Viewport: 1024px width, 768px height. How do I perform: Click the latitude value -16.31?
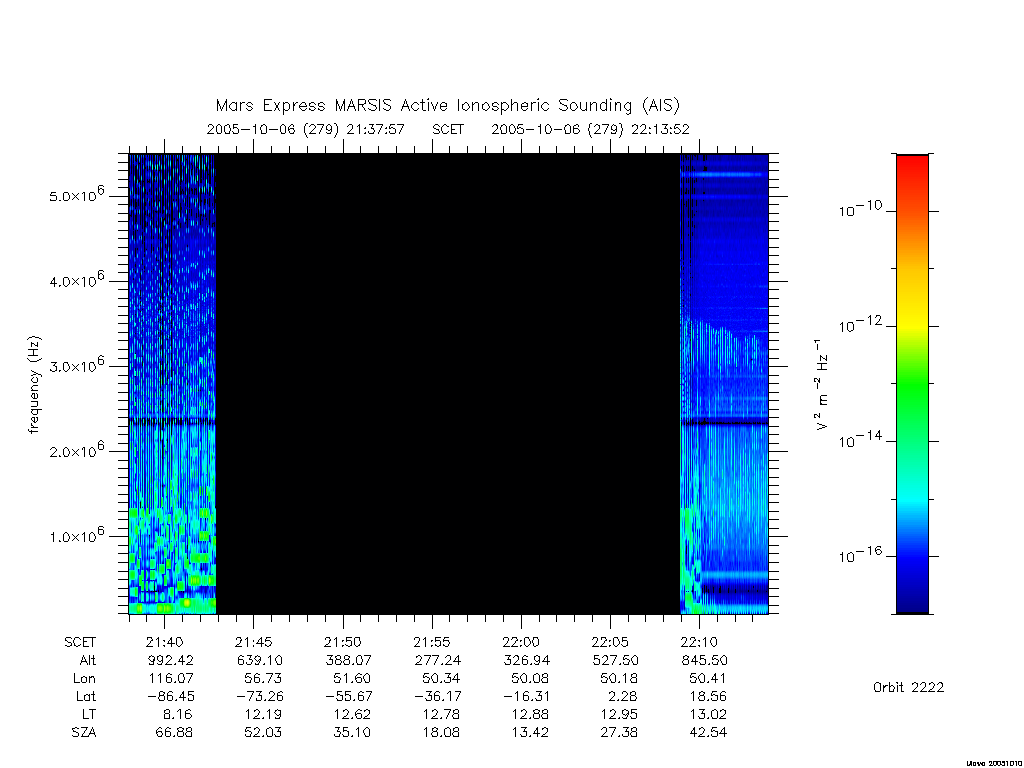pos(527,697)
